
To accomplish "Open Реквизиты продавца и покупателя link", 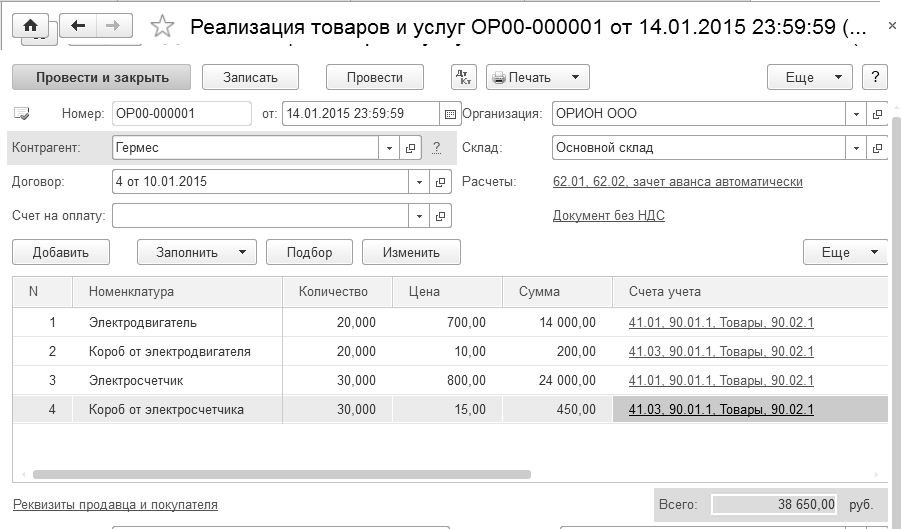I will (x=115, y=504).
